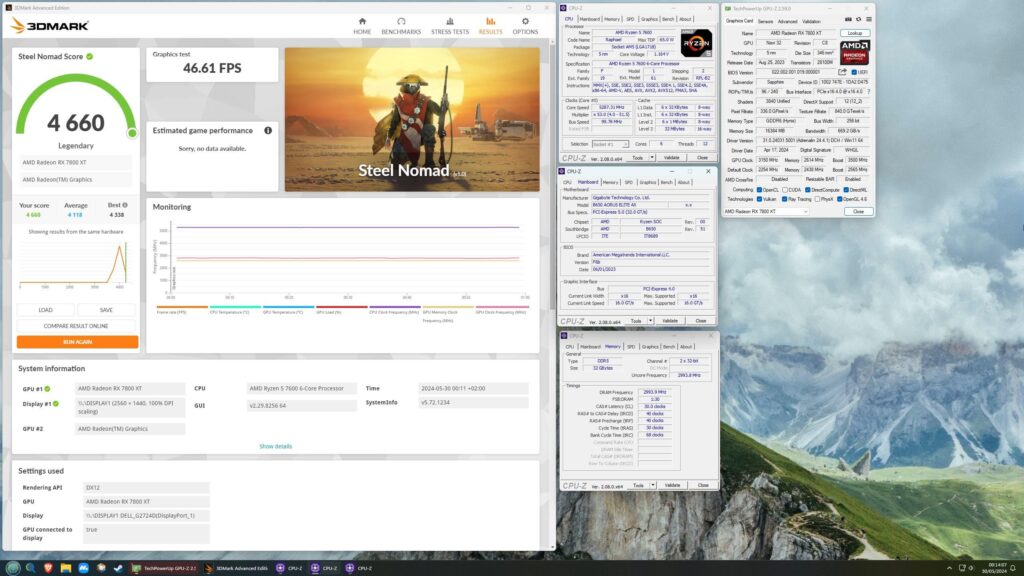The height and width of the screenshot is (576, 1024).
Task: Toggle the OpenGL 4.6 checkbox in GPU-Z
Action: [839, 199]
